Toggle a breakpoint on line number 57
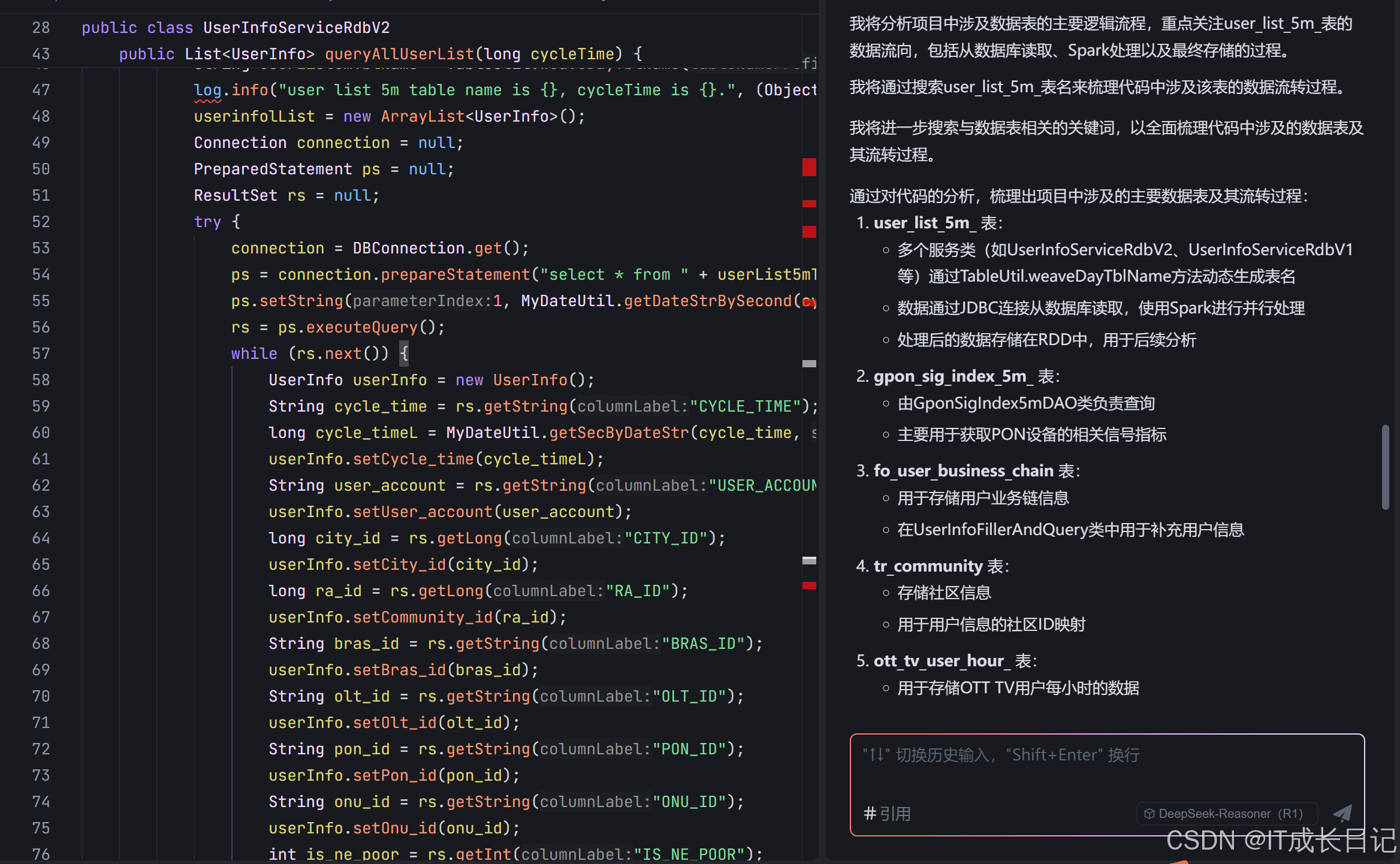The width and height of the screenshot is (1400, 864). [x=41, y=354]
